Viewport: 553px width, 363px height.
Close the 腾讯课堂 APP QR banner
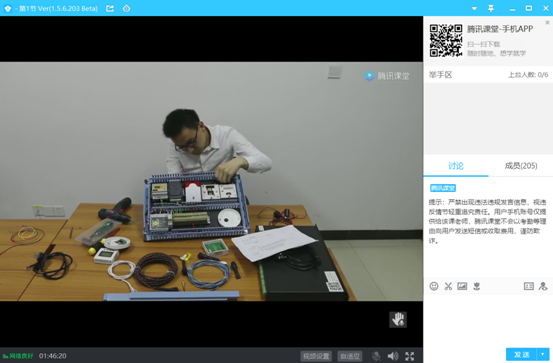coord(547,23)
